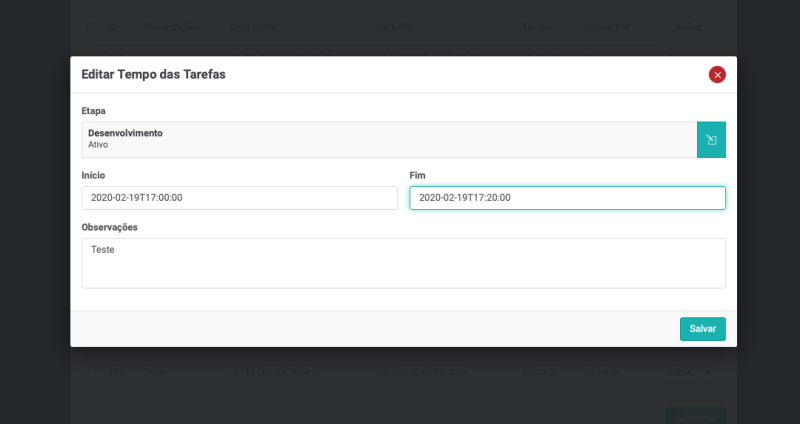Focus the Início date-time input

239,198
